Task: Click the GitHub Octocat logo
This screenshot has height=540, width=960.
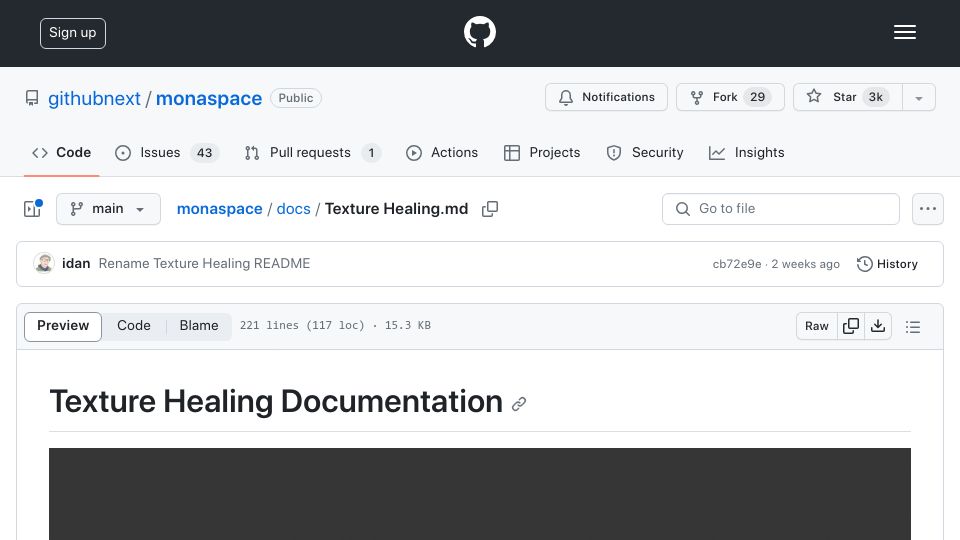Action: pos(479,32)
